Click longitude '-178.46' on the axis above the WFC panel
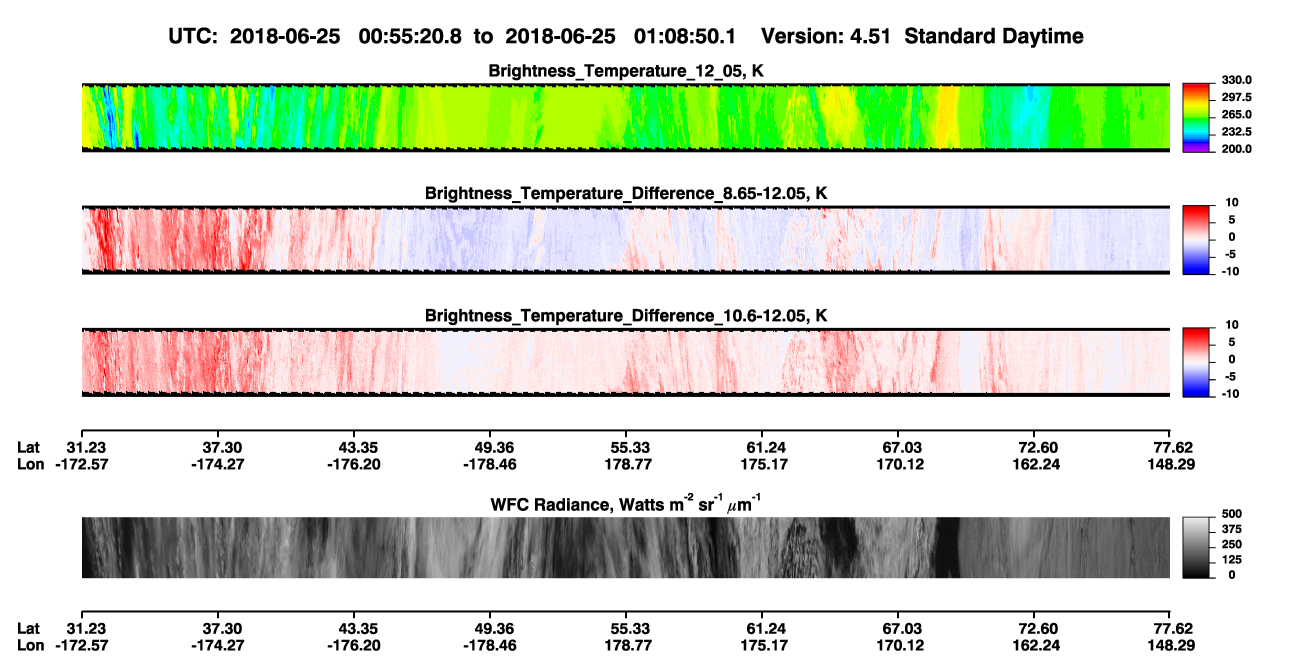The height and width of the screenshot is (667, 1300). pos(490,464)
